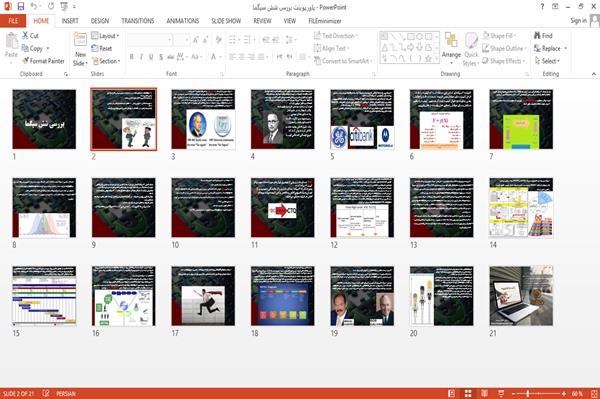600x399 pixels.
Task: Expand the Shape Fill dropdown
Action: tap(499, 36)
